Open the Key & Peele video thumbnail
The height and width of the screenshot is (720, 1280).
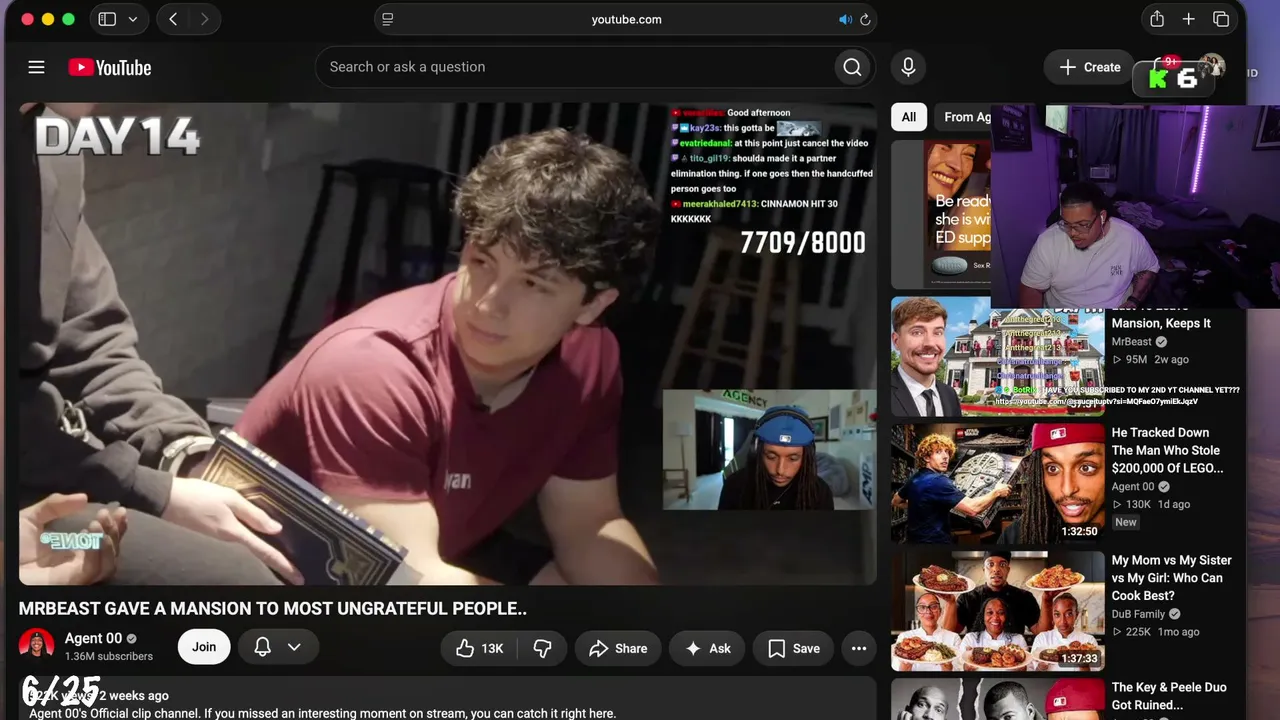(998, 699)
